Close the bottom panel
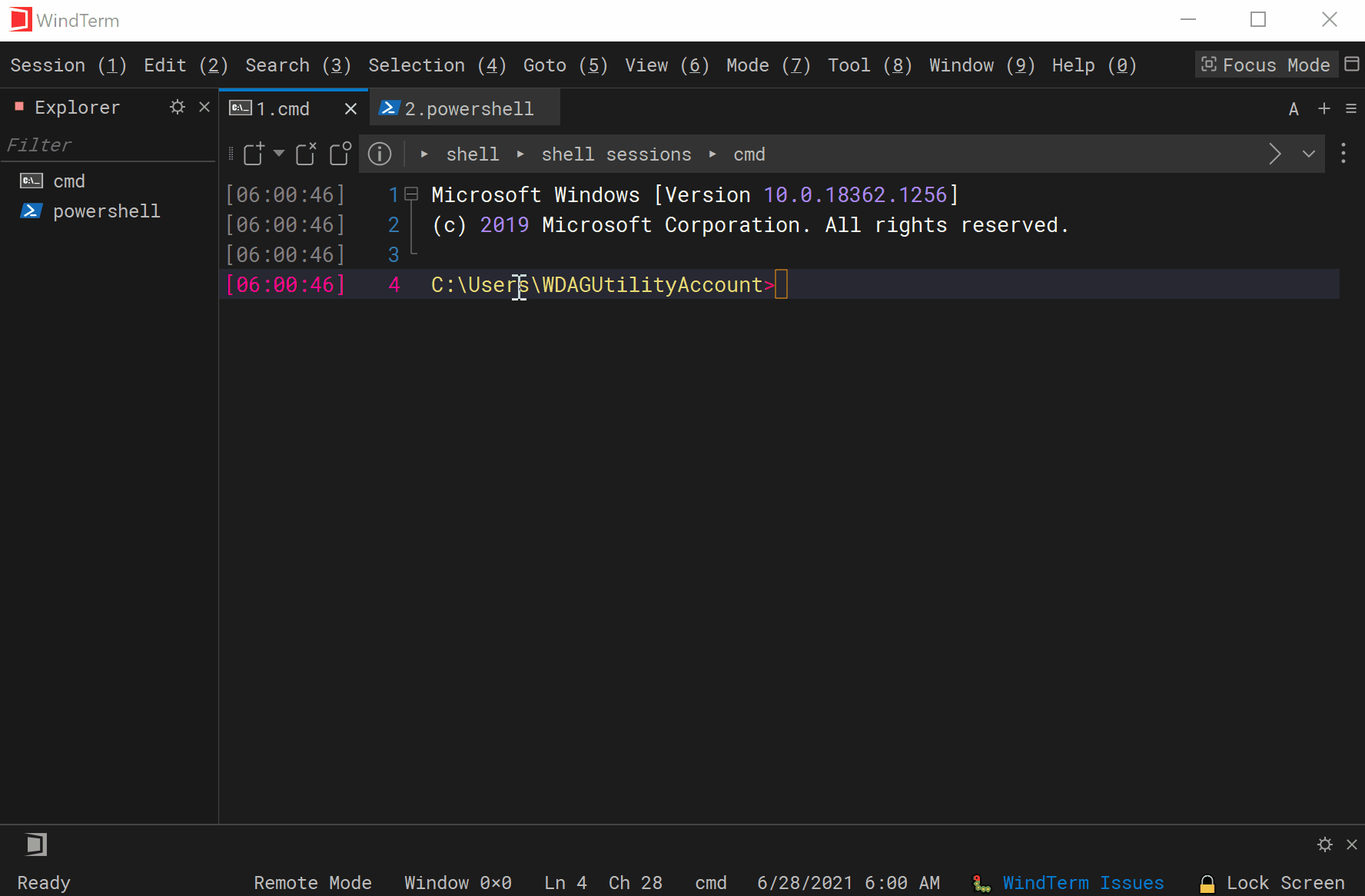Image resolution: width=1365 pixels, height=896 pixels. (1352, 845)
